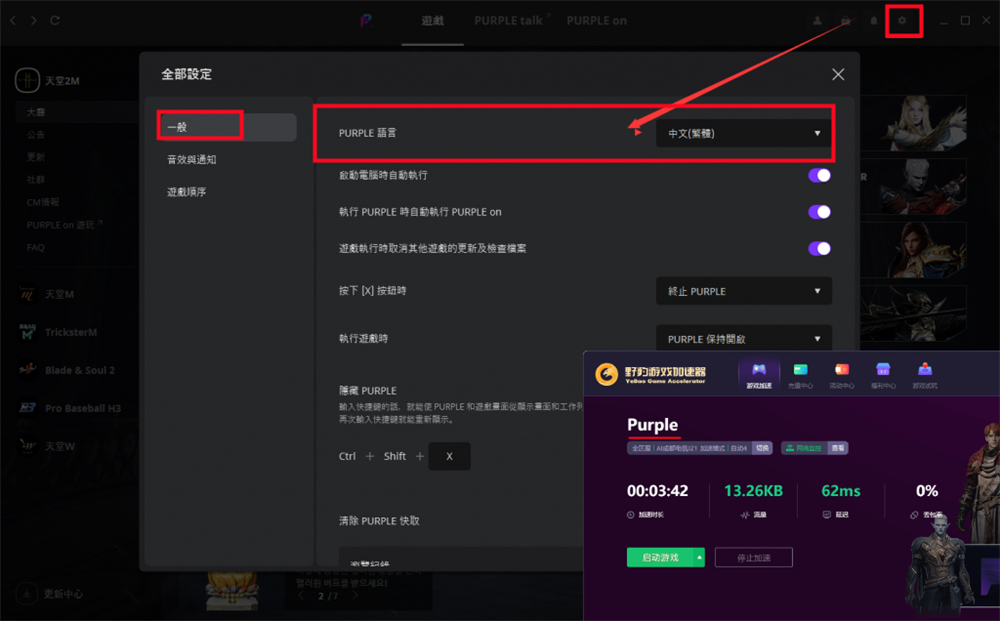Toggle 遊戲執行時取消其他遊戲的更新 switch
This screenshot has width=1000, height=621.
[x=820, y=249]
